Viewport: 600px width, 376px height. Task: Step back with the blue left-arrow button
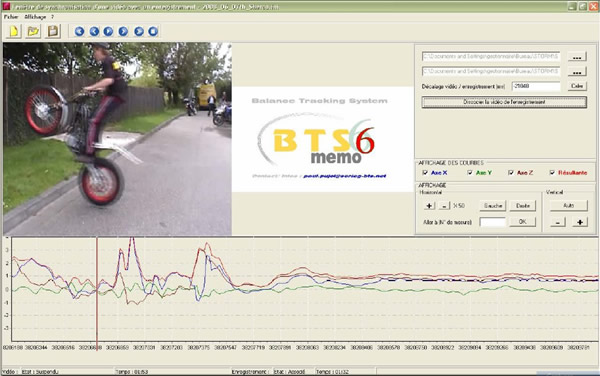(94, 31)
